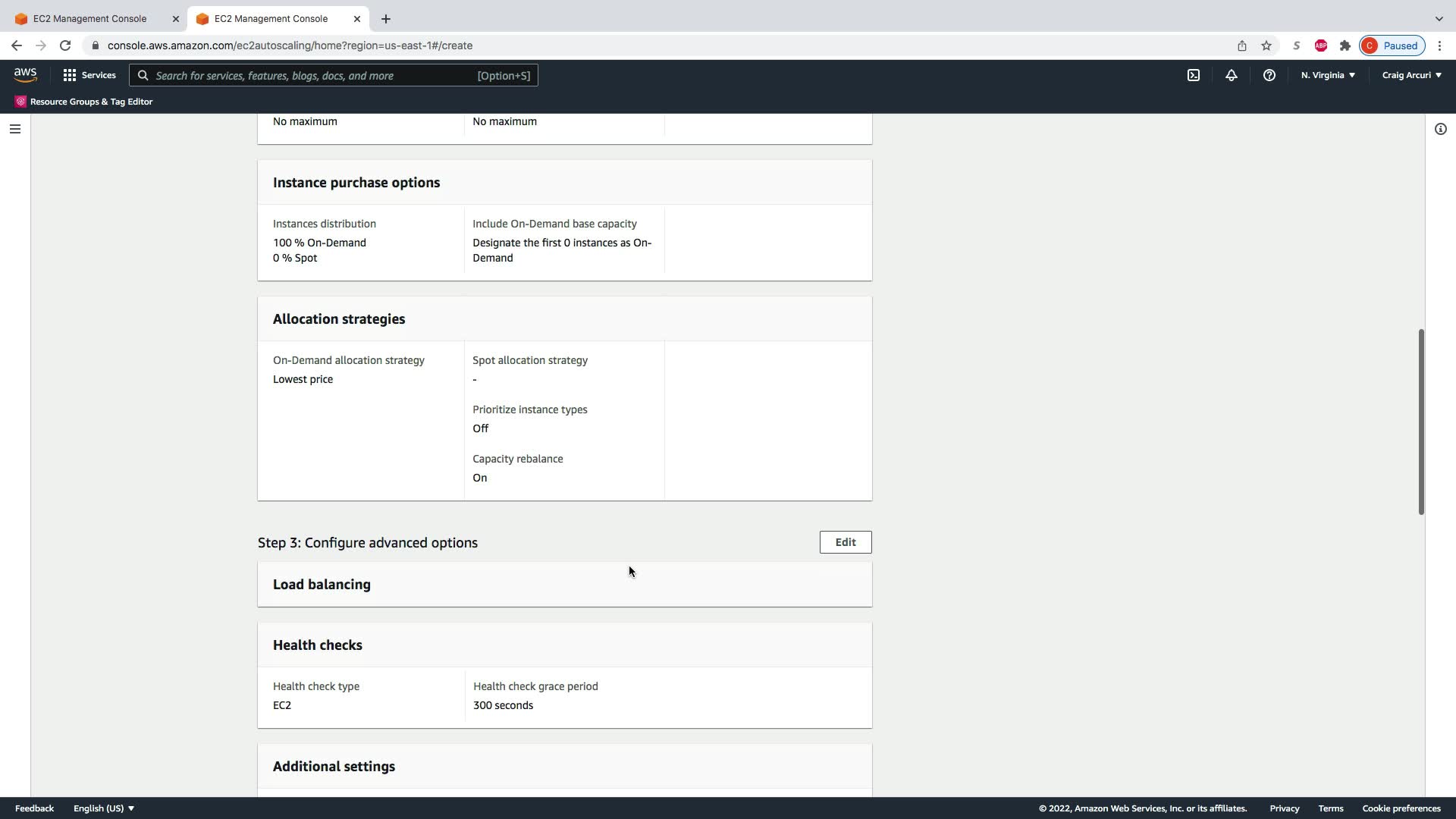1456x819 pixels.
Task: Expand the Craig Arcuri account menu
Action: pos(1411,75)
